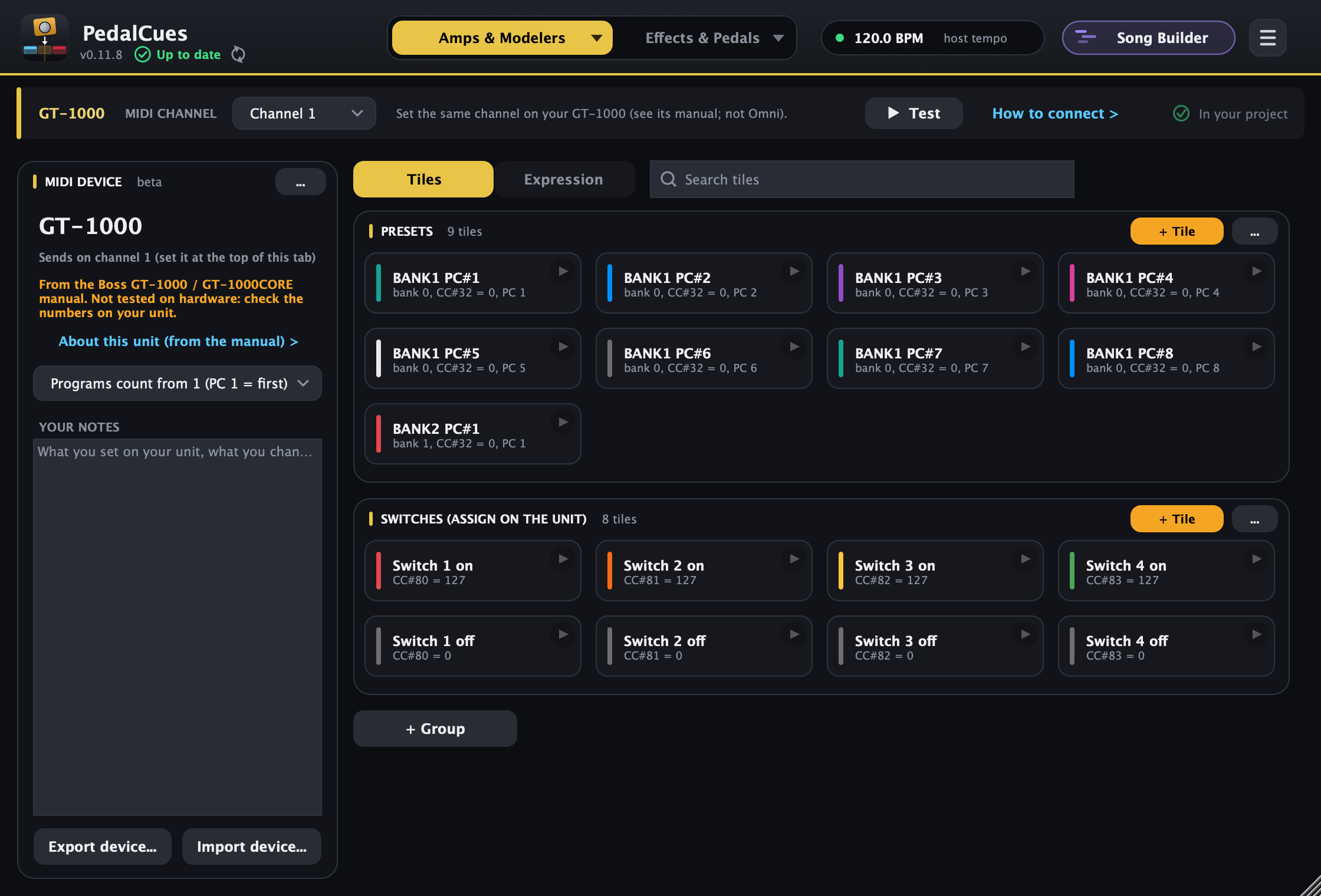Open the Programs count from 1 dropdown
1321x896 pixels.
[x=178, y=384]
